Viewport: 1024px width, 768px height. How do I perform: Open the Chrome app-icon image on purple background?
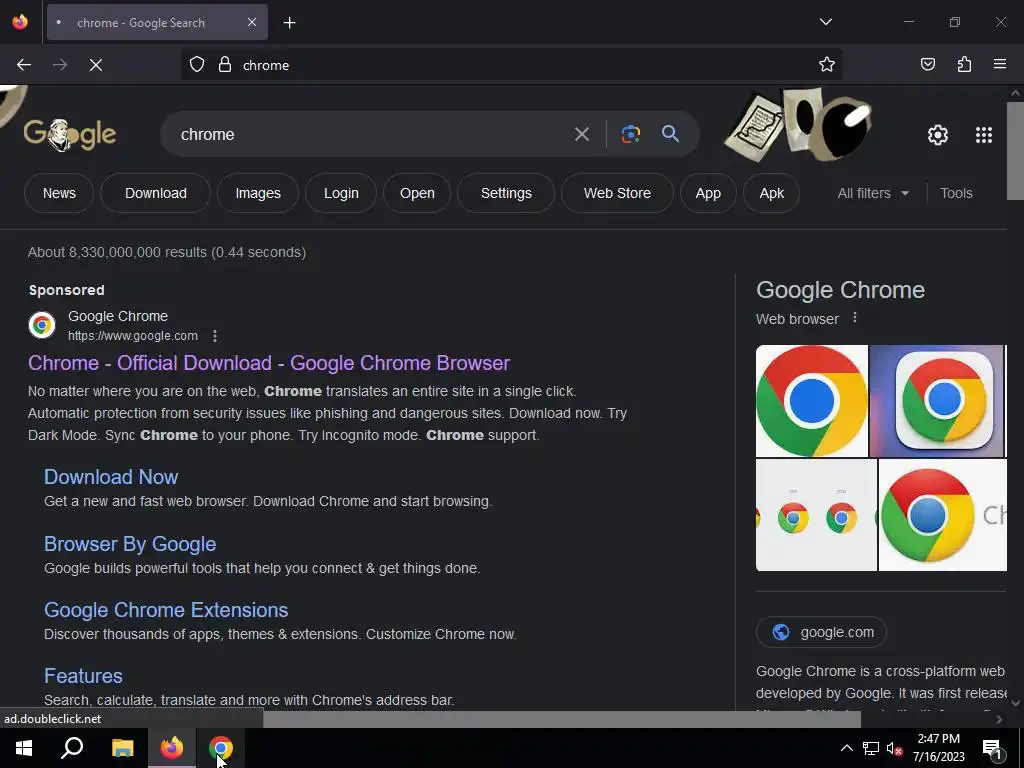(x=936, y=401)
